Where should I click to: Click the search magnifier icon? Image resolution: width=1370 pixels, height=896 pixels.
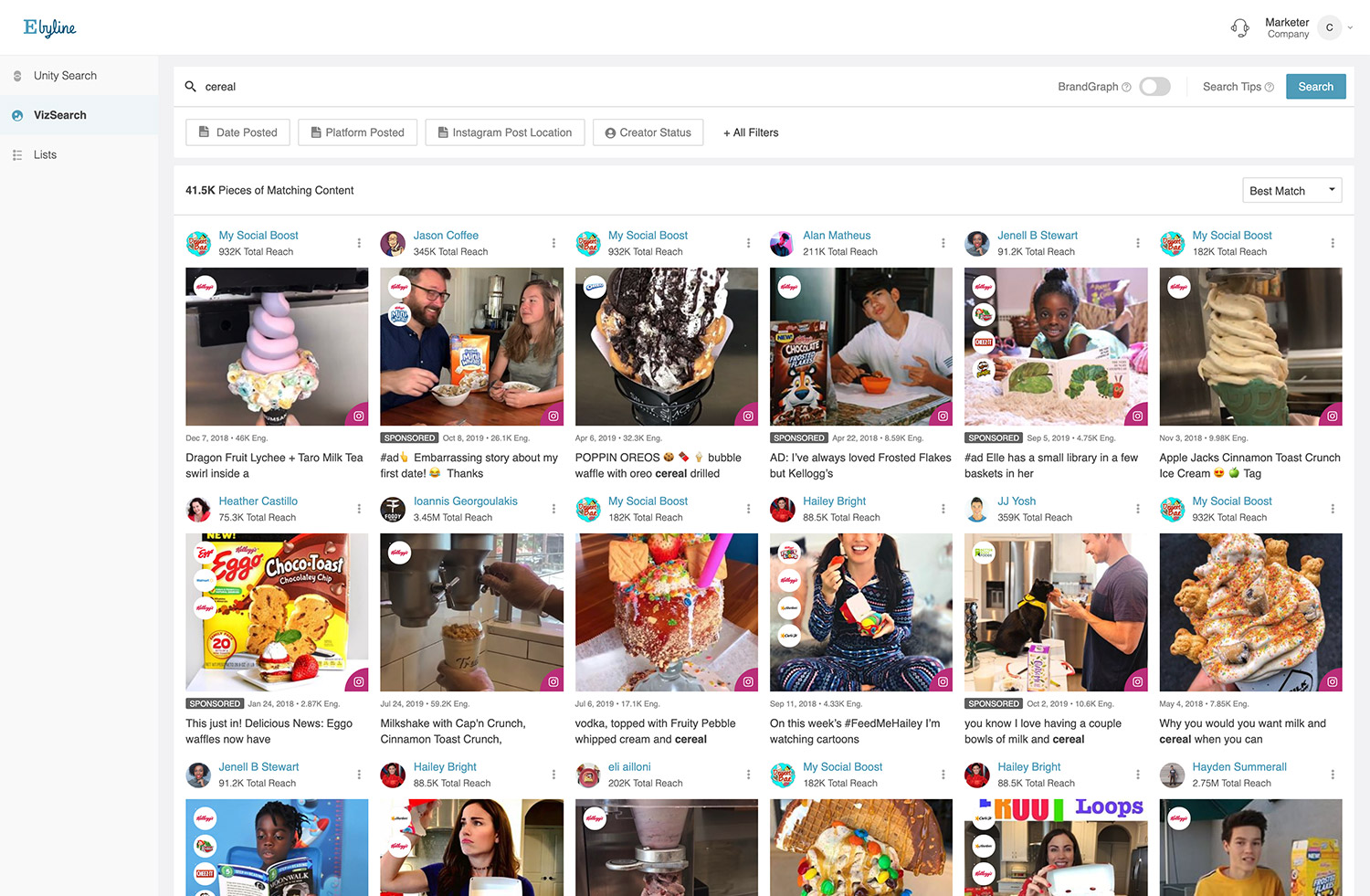[x=191, y=87]
